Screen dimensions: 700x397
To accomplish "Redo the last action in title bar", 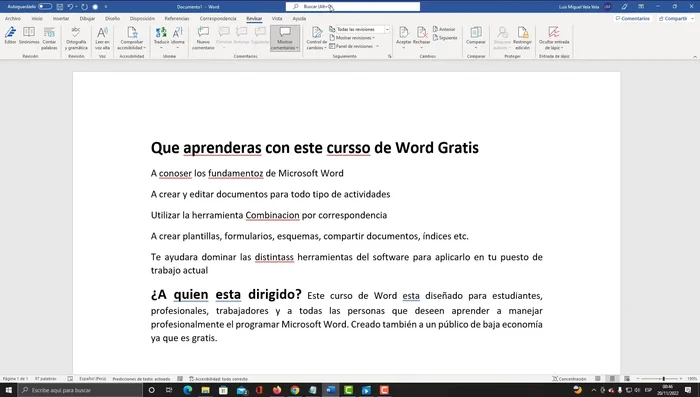I will tap(84, 7).
